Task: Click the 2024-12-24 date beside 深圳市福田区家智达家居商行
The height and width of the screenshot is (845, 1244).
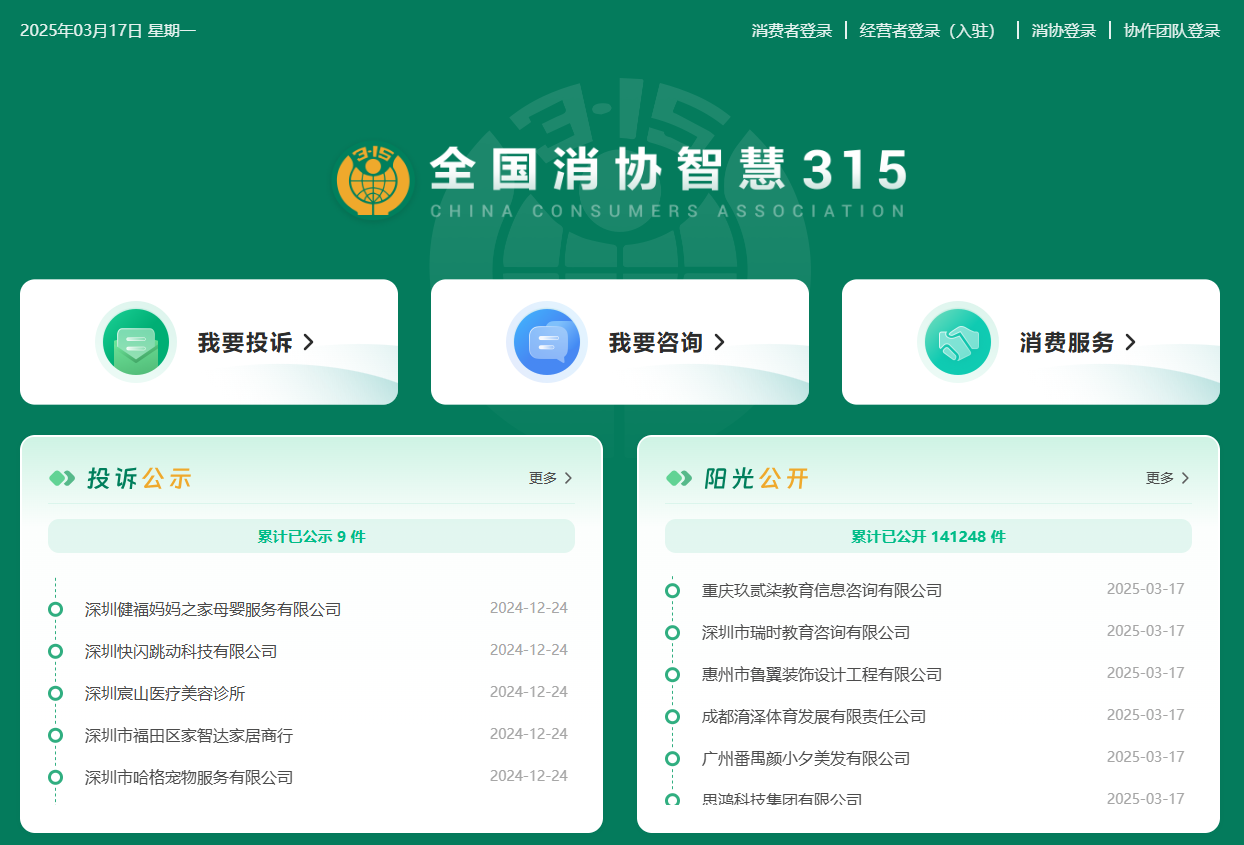Action: coord(529,734)
